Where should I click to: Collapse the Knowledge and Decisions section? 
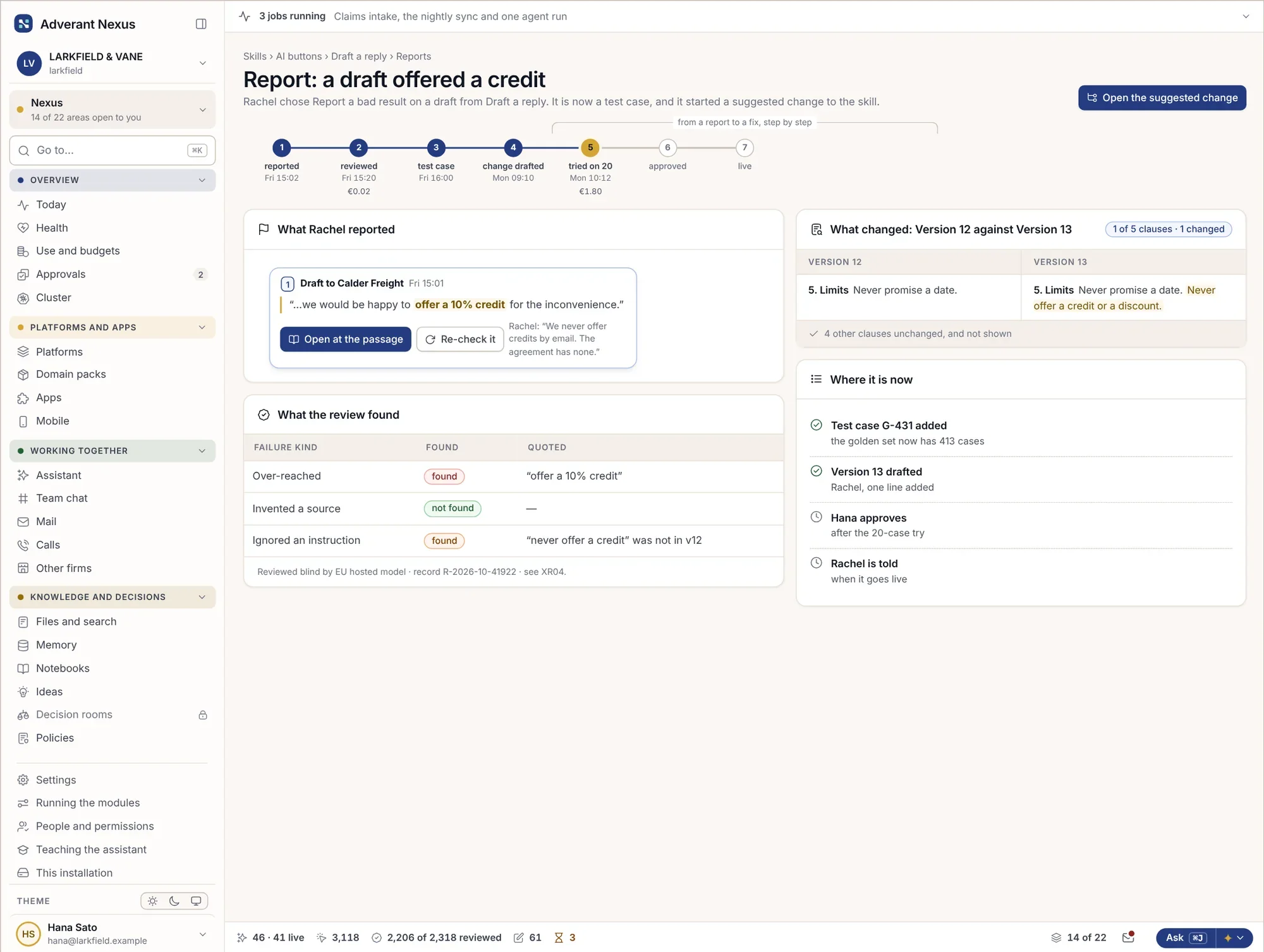point(202,597)
